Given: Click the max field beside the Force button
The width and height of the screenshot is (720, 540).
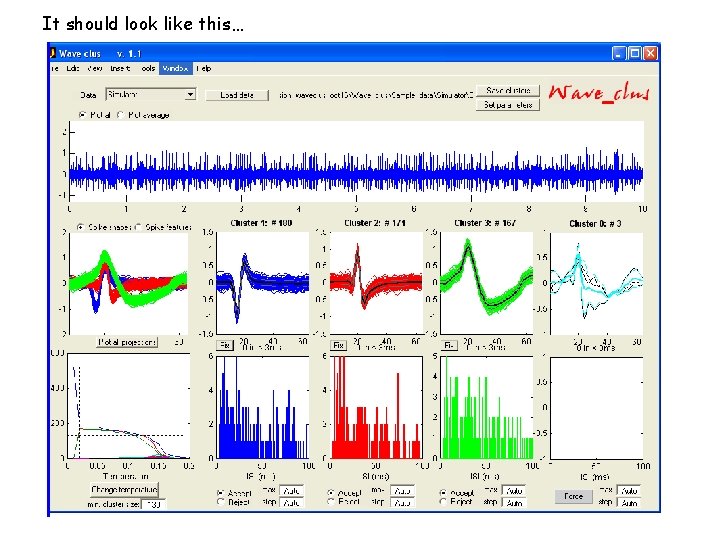Looking at the screenshot, I should 629,491.
